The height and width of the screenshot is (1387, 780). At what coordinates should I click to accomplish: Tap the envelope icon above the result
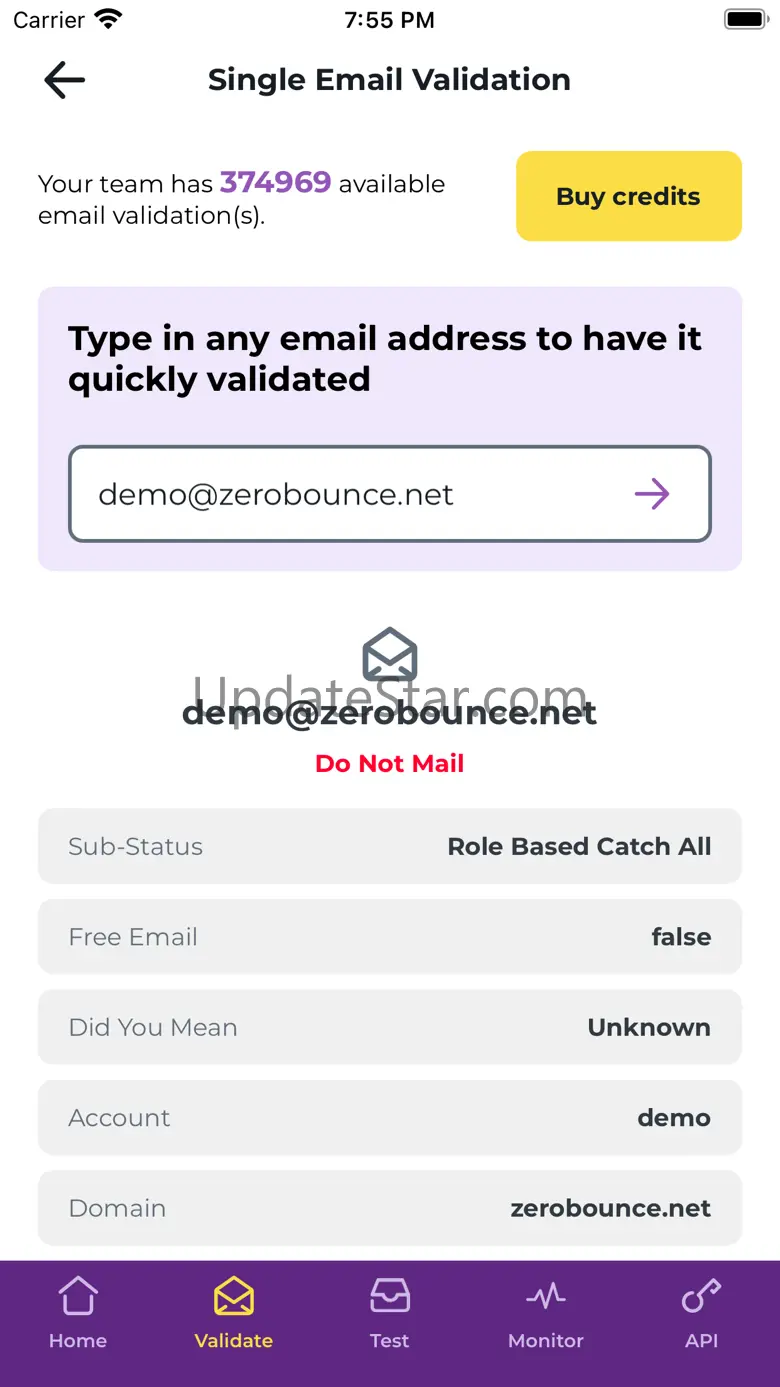point(389,654)
